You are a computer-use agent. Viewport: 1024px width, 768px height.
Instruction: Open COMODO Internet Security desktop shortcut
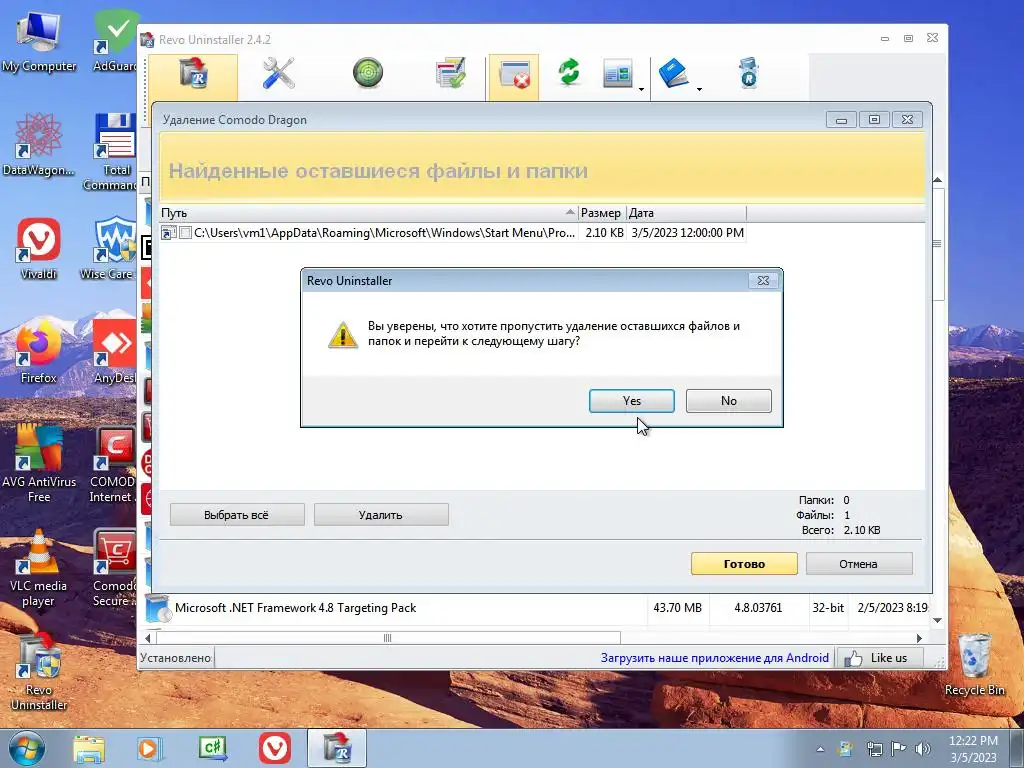[x=114, y=464]
